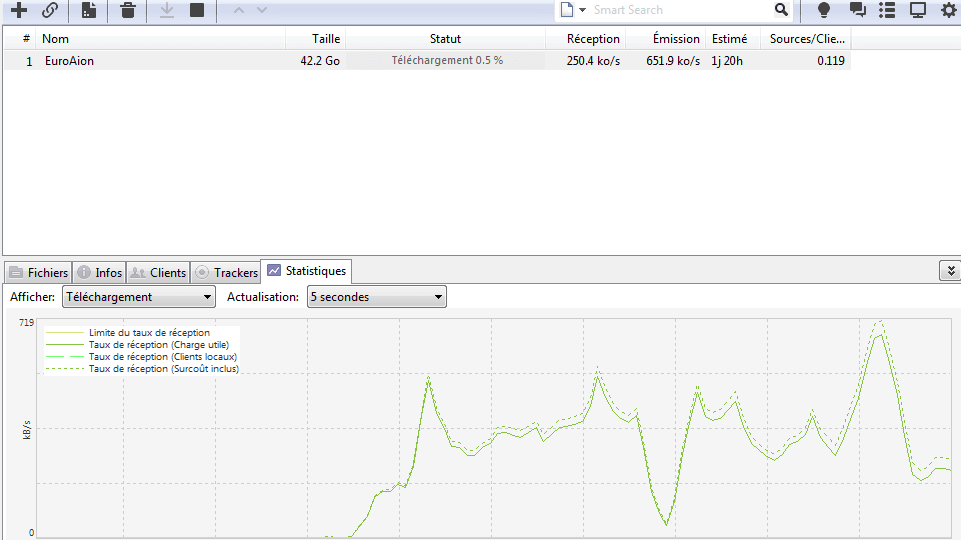The width and height of the screenshot is (961, 540).
Task: Click the trash icon to remove the torrent
Action: pyautogui.click(x=128, y=10)
